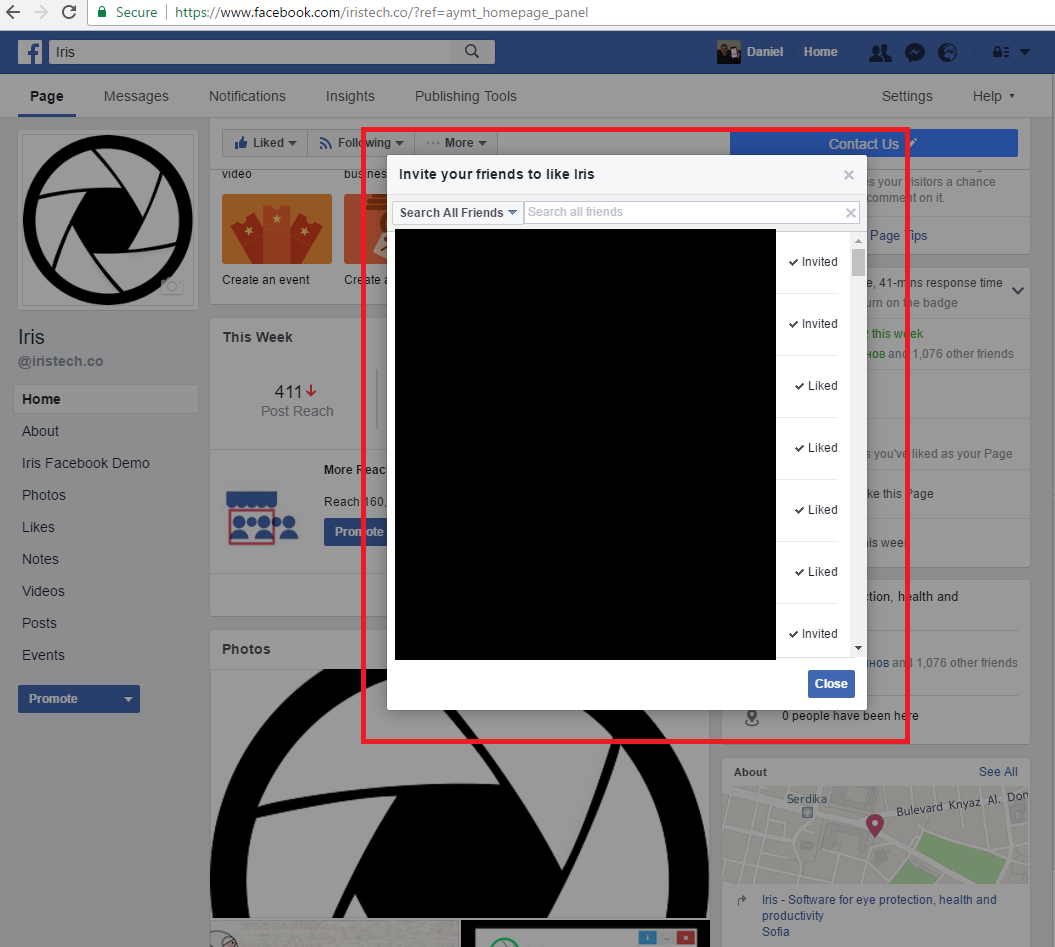Open the Messenger icon in top bar
This screenshot has width=1055, height=947.
tap(914, 52)
